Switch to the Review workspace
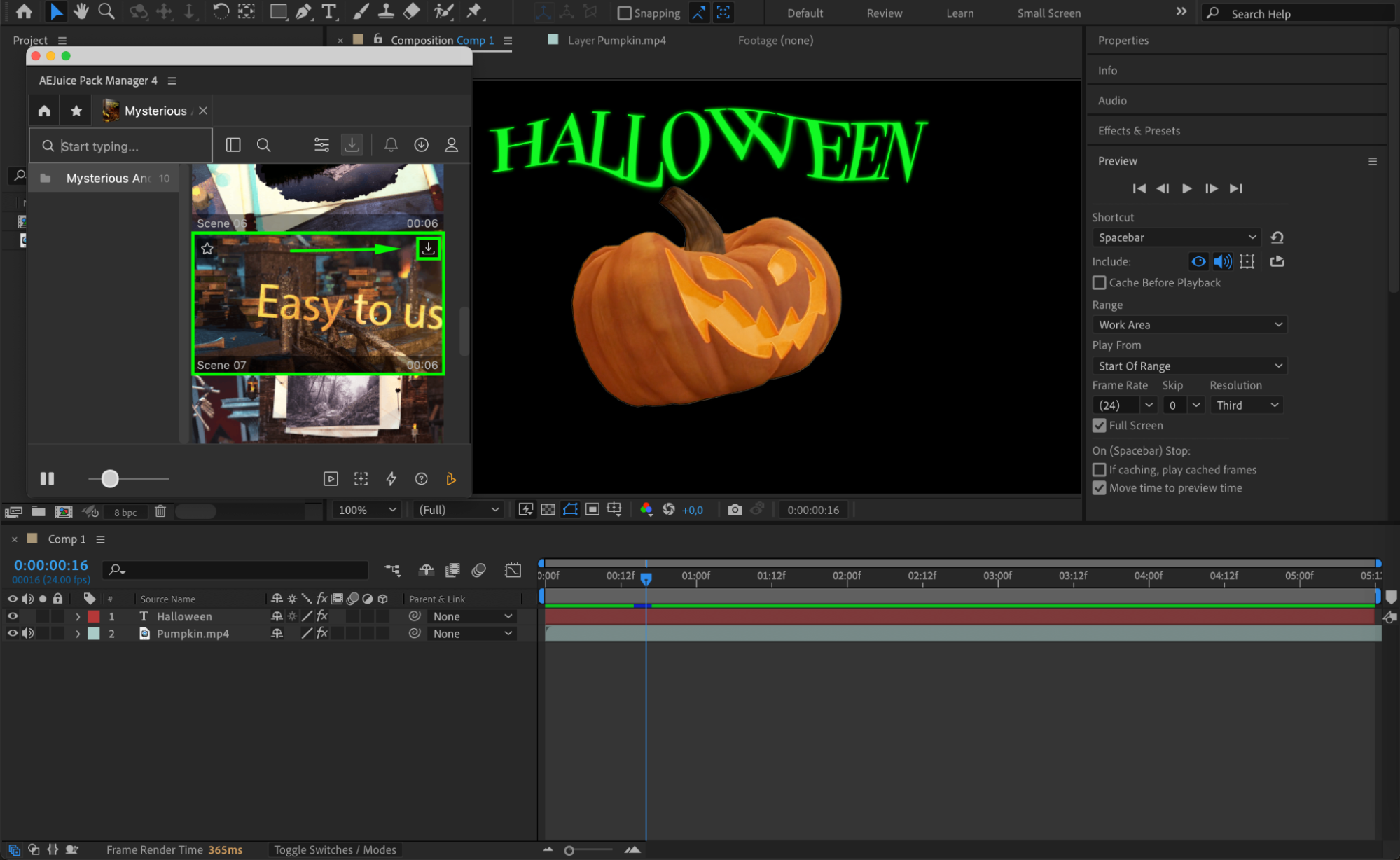 point(884,13)
